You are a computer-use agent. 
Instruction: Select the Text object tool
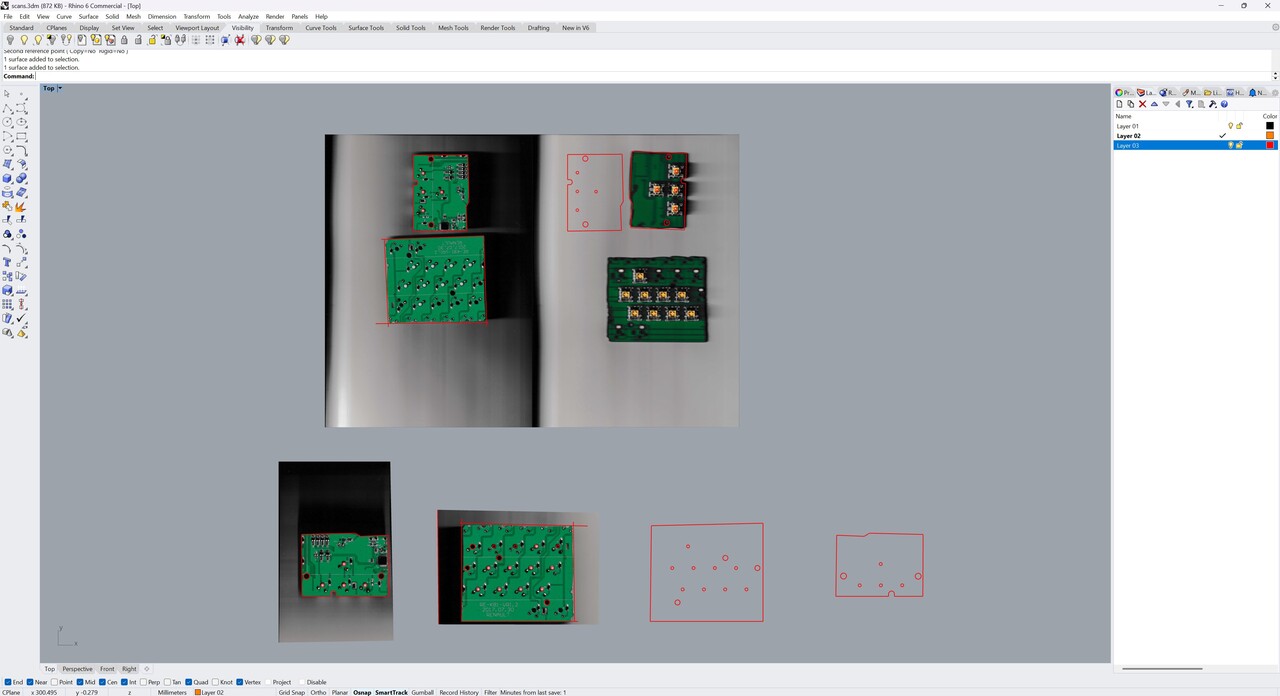tap(7, 261)
